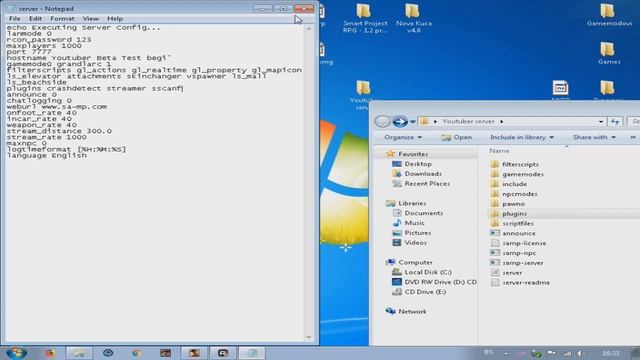Click Notepad scrollbar down arrow
The width and height of the screenshot is (640, 360).
[x=309, y=337]
